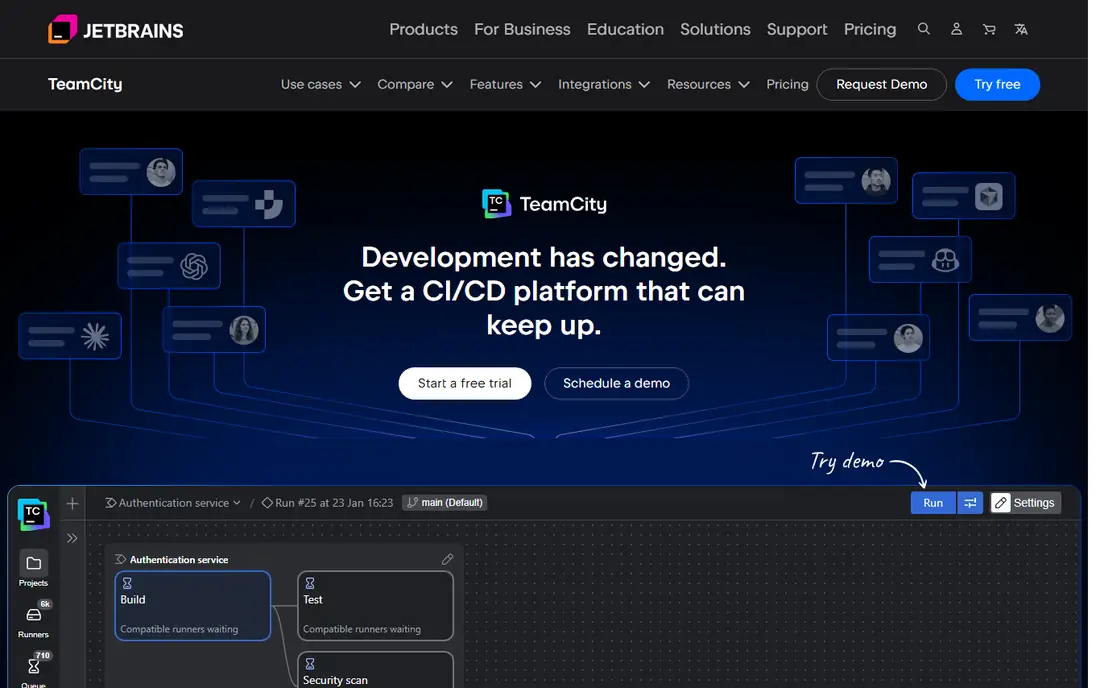Click the TeamCity logo in demo sidebar
This screenshot has height=688, width=1100.
point(33,515)
